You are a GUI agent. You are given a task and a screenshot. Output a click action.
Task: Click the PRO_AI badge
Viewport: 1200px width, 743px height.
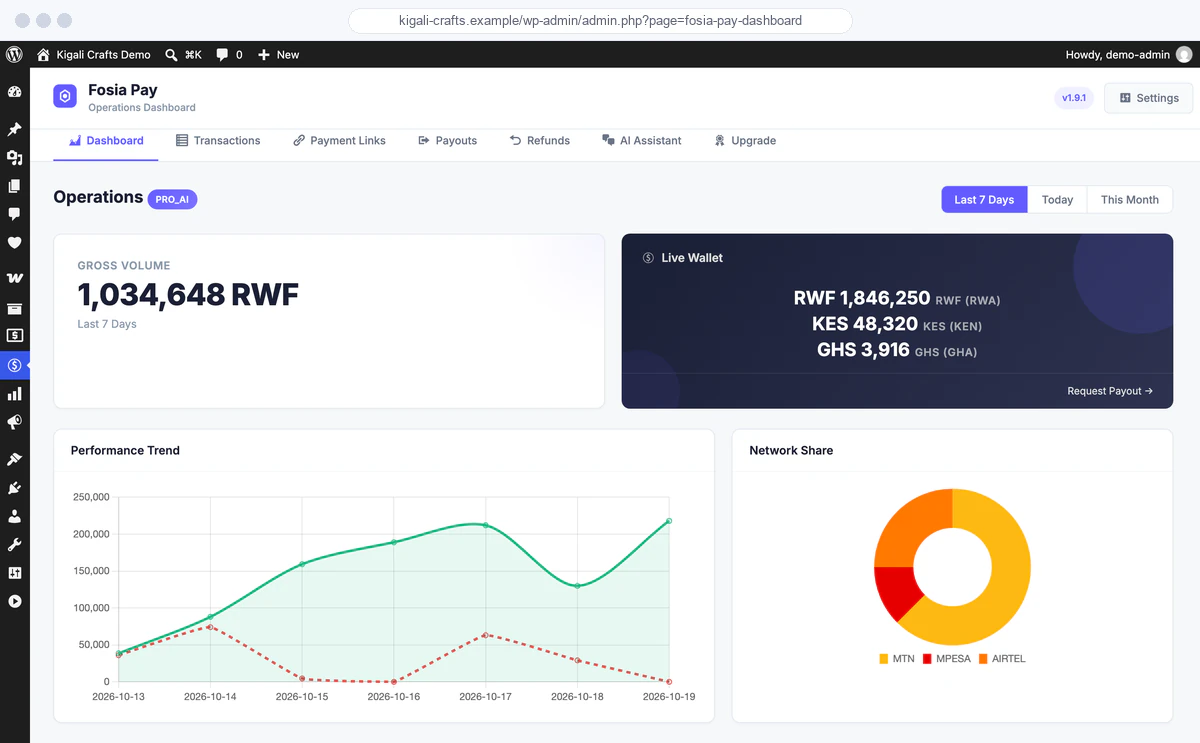[173, 200]
